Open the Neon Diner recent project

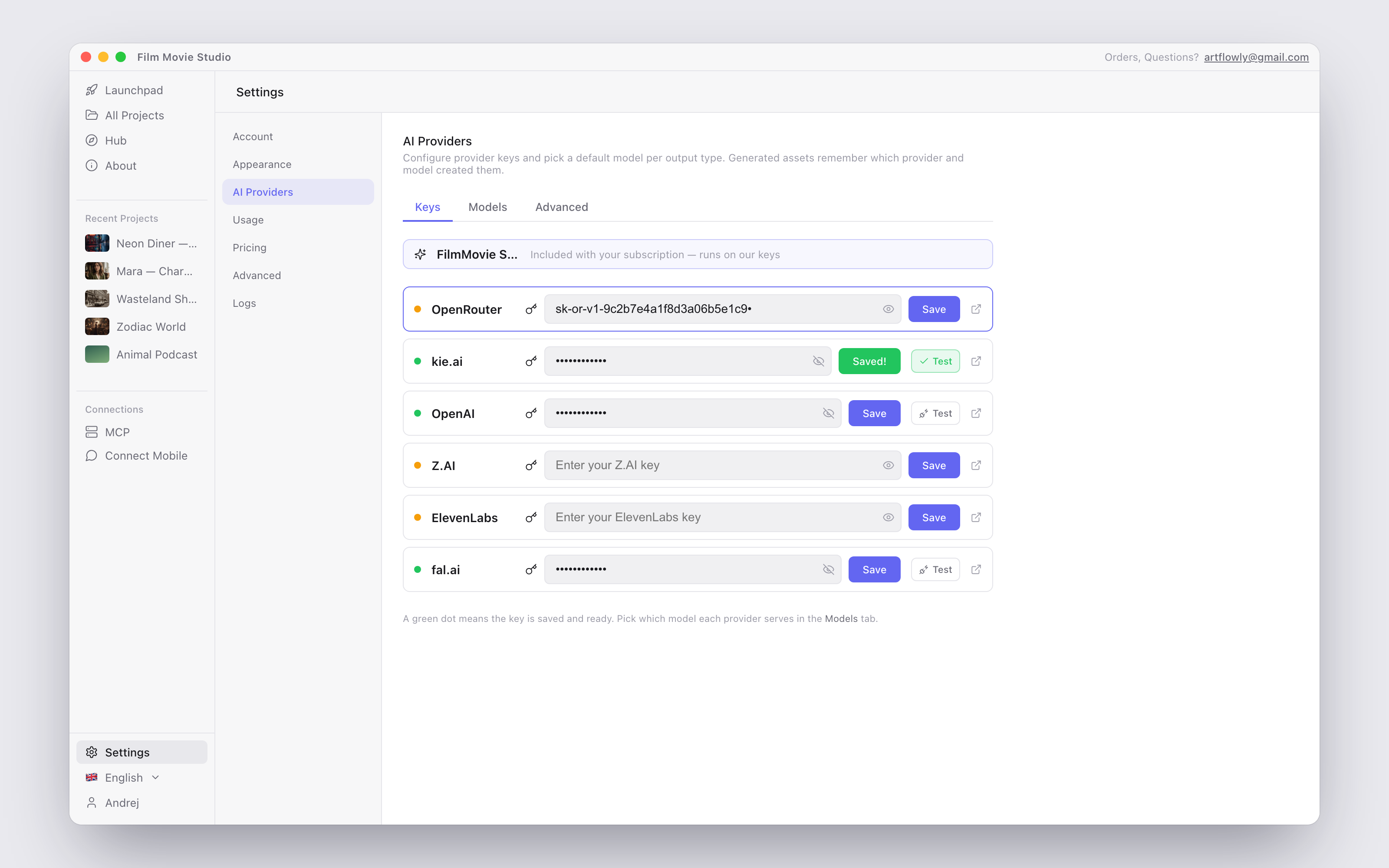142,243
